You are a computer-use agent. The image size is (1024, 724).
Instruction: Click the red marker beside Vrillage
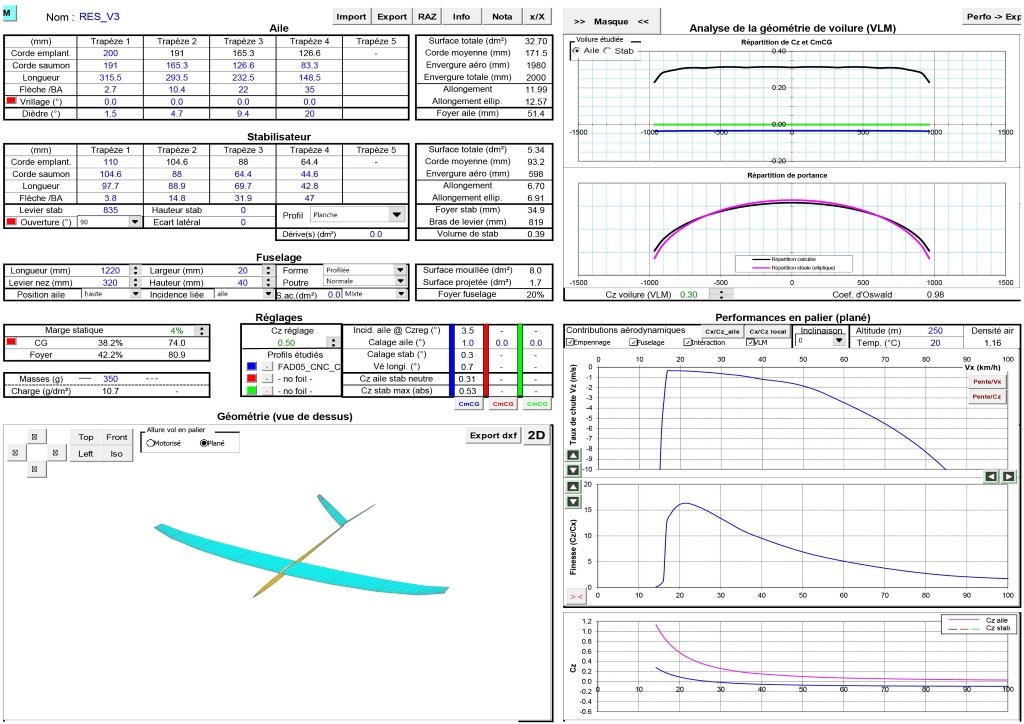pyautogui.click(x=11, y=101)
